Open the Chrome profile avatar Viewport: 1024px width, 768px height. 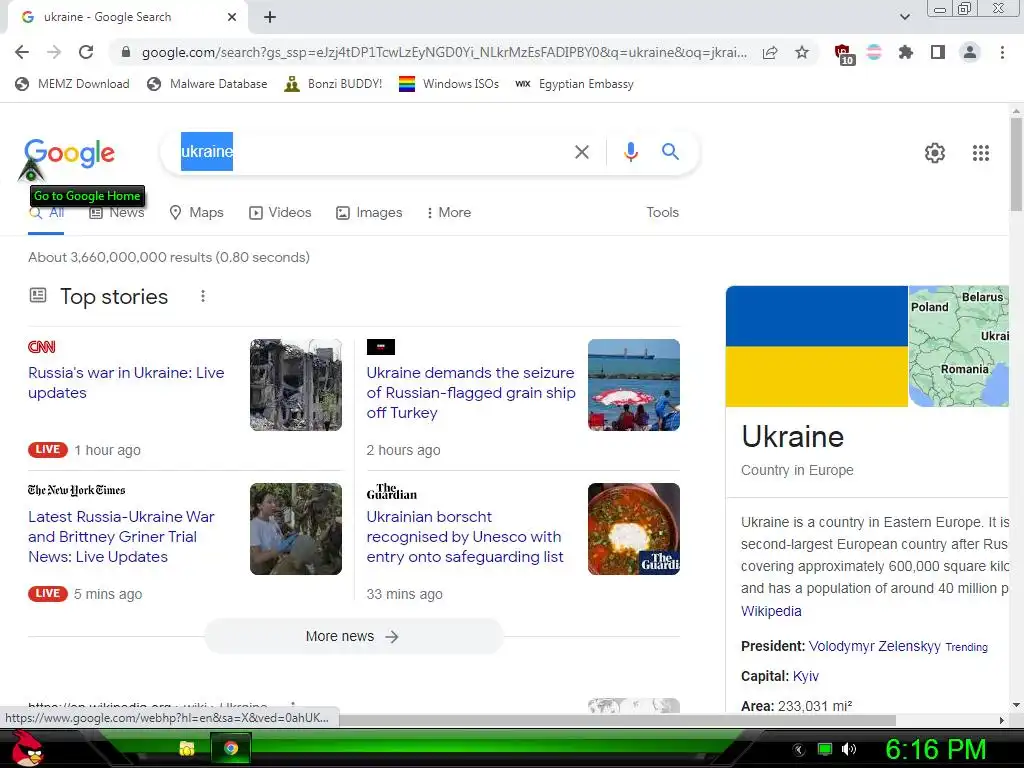pyautogui.click(x=970, y=52)
